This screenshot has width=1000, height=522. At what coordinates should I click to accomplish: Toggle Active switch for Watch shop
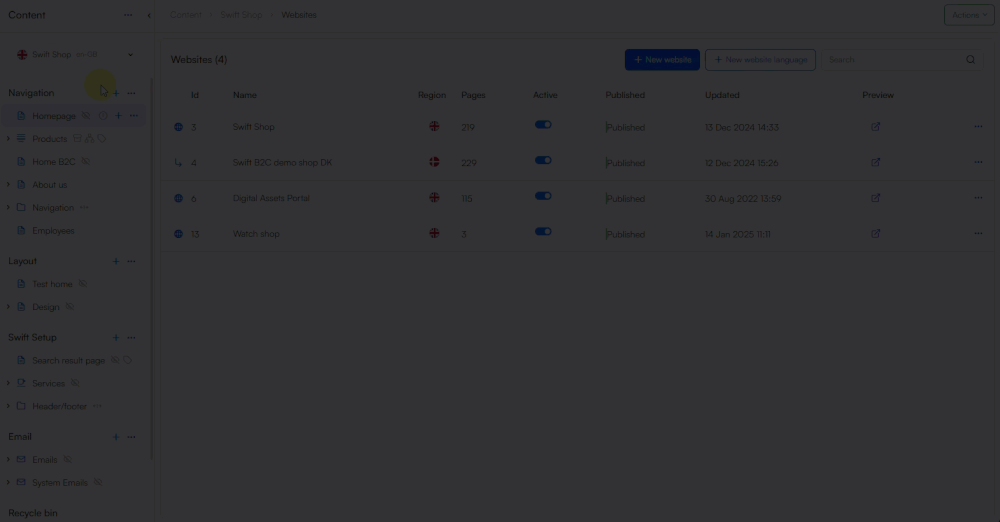click(543, 232)
